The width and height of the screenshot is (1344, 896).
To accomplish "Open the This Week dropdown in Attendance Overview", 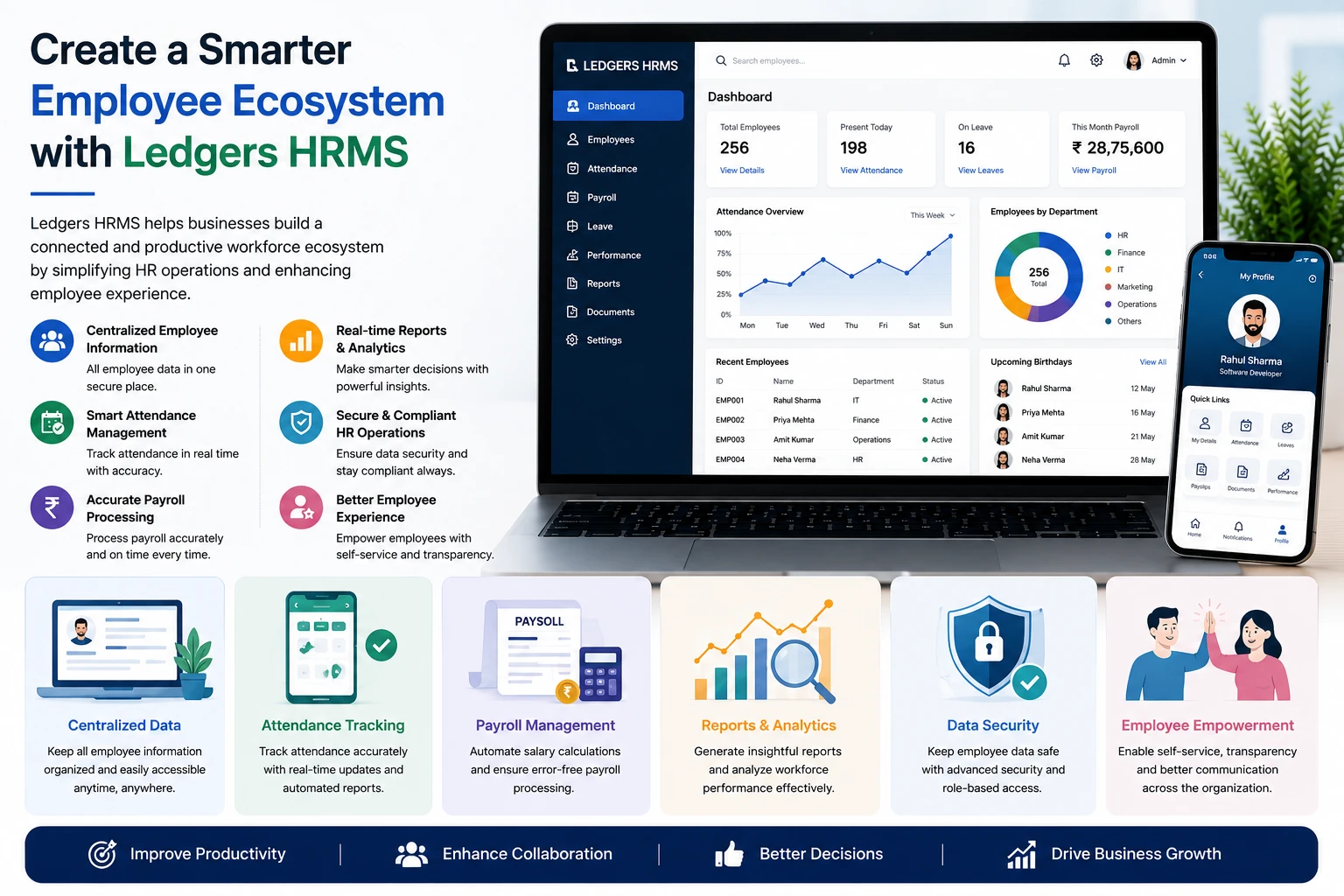I will 932,215.
